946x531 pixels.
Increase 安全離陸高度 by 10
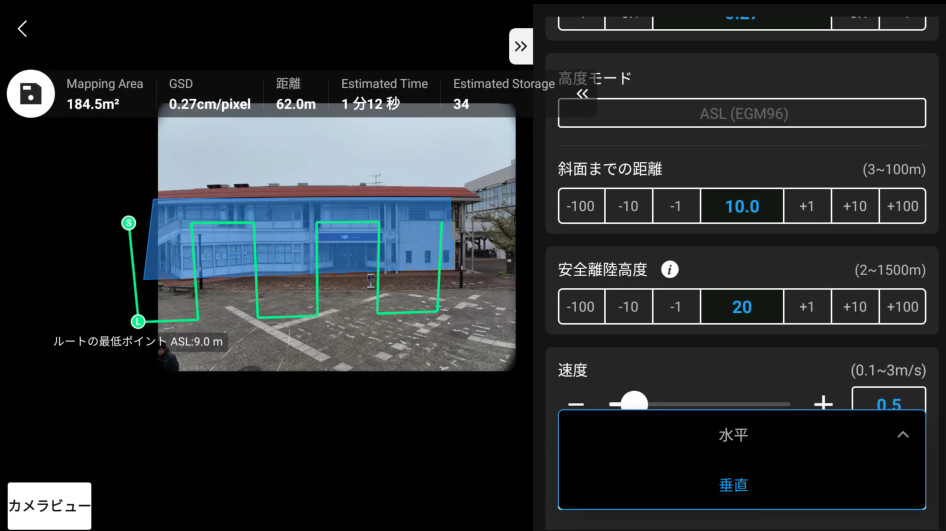[855, 307]
